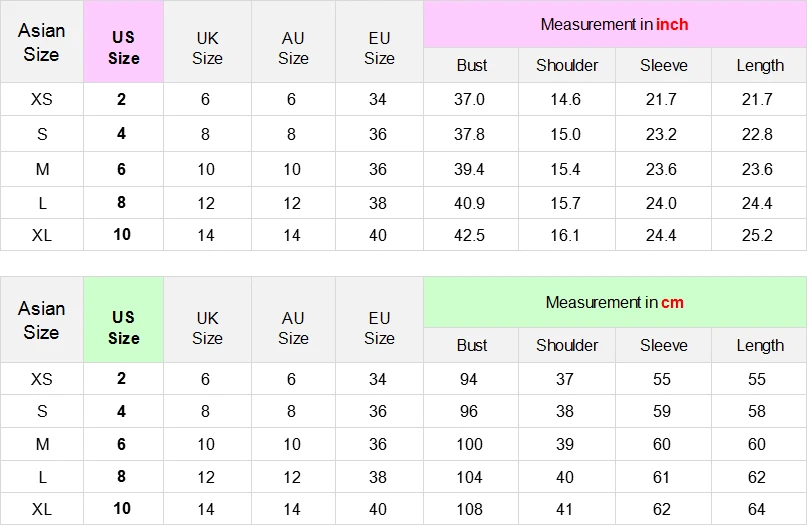Select the 'Measurement in inch' header
This screenshot has width=807, height=525.
[x=614, y=24]
